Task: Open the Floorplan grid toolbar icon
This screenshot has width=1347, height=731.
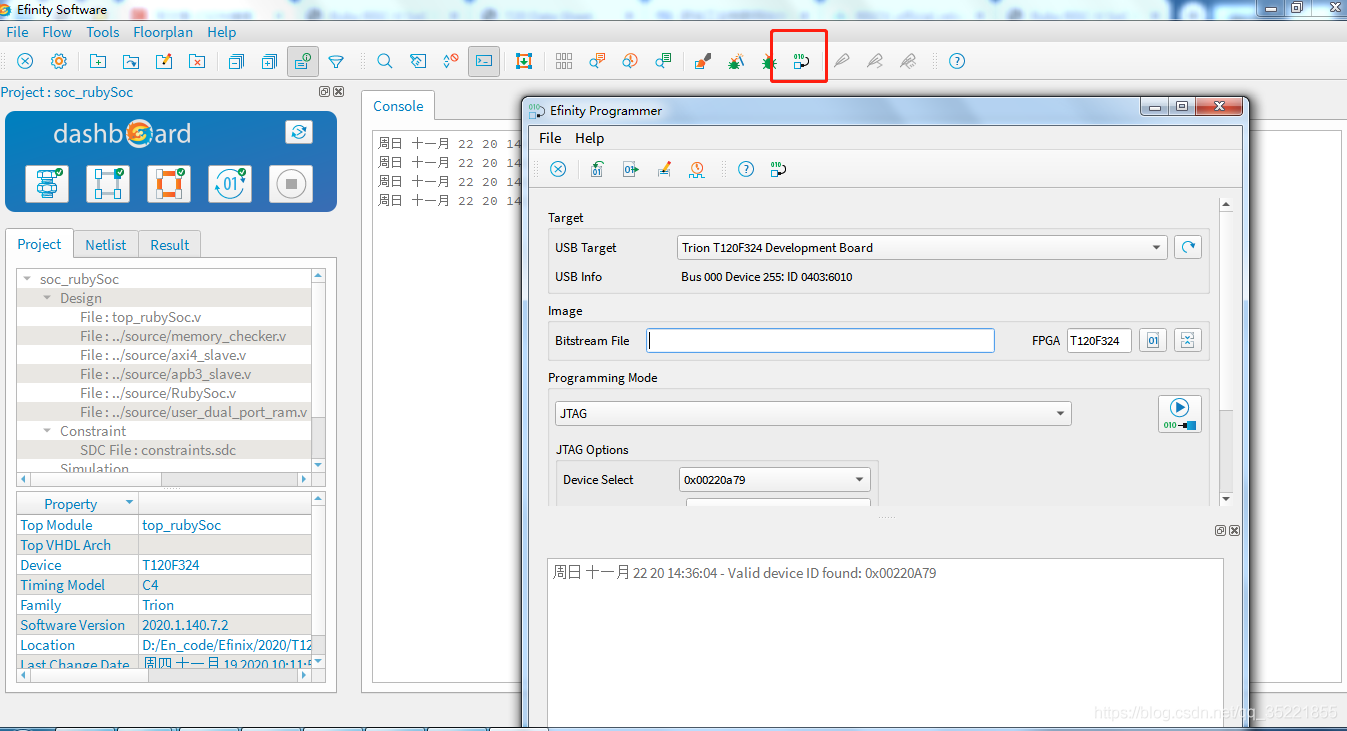Action: tap(564, 61)
